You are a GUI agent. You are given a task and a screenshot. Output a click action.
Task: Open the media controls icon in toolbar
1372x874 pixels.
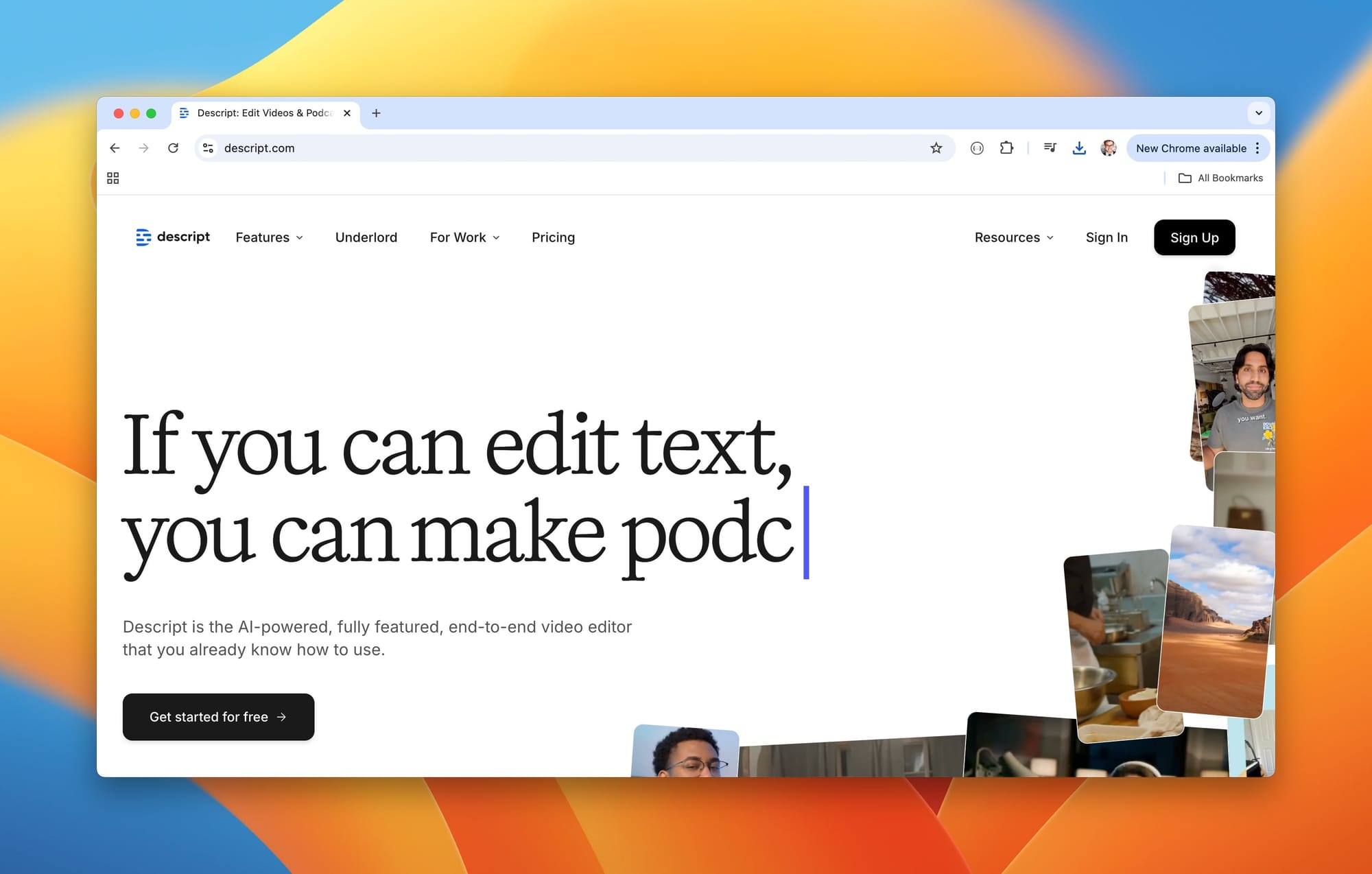point(1050,147)
